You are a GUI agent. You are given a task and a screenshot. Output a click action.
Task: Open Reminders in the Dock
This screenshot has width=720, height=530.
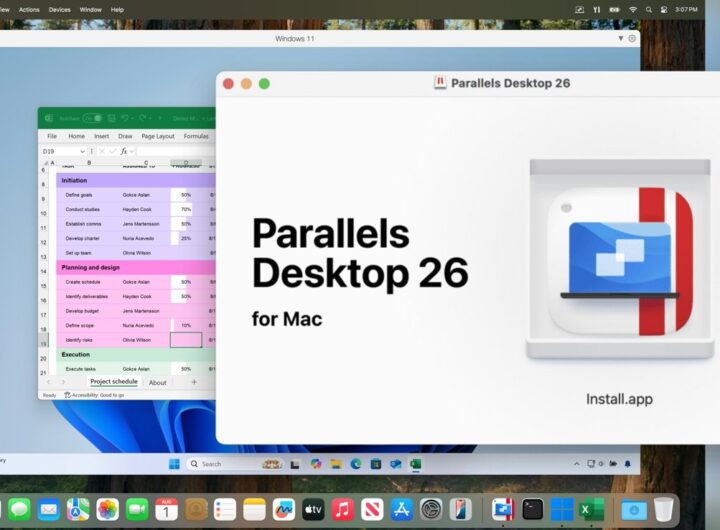225,509
